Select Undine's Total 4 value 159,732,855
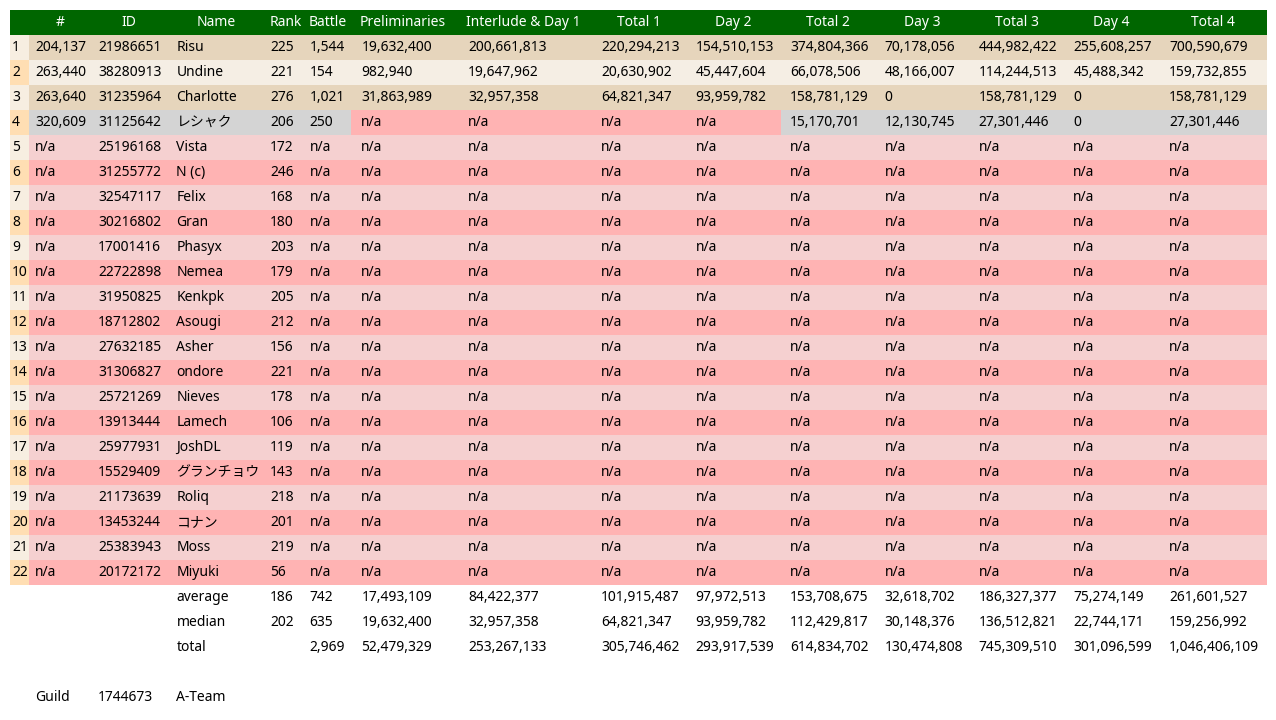The height and width of the screenshot is (720, 1276). (1208, 72)
